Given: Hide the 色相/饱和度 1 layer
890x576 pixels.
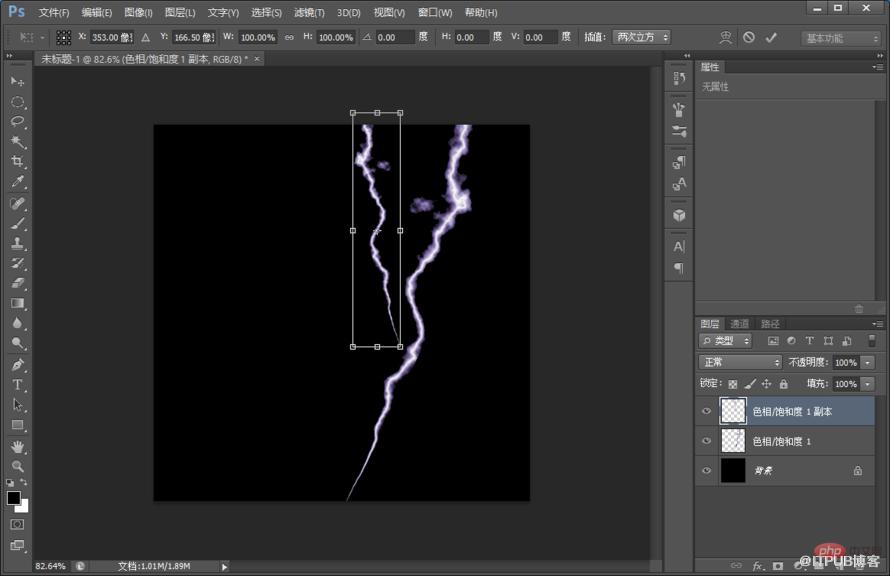Looking at the screenshot, I should click(x=707, y=441).
